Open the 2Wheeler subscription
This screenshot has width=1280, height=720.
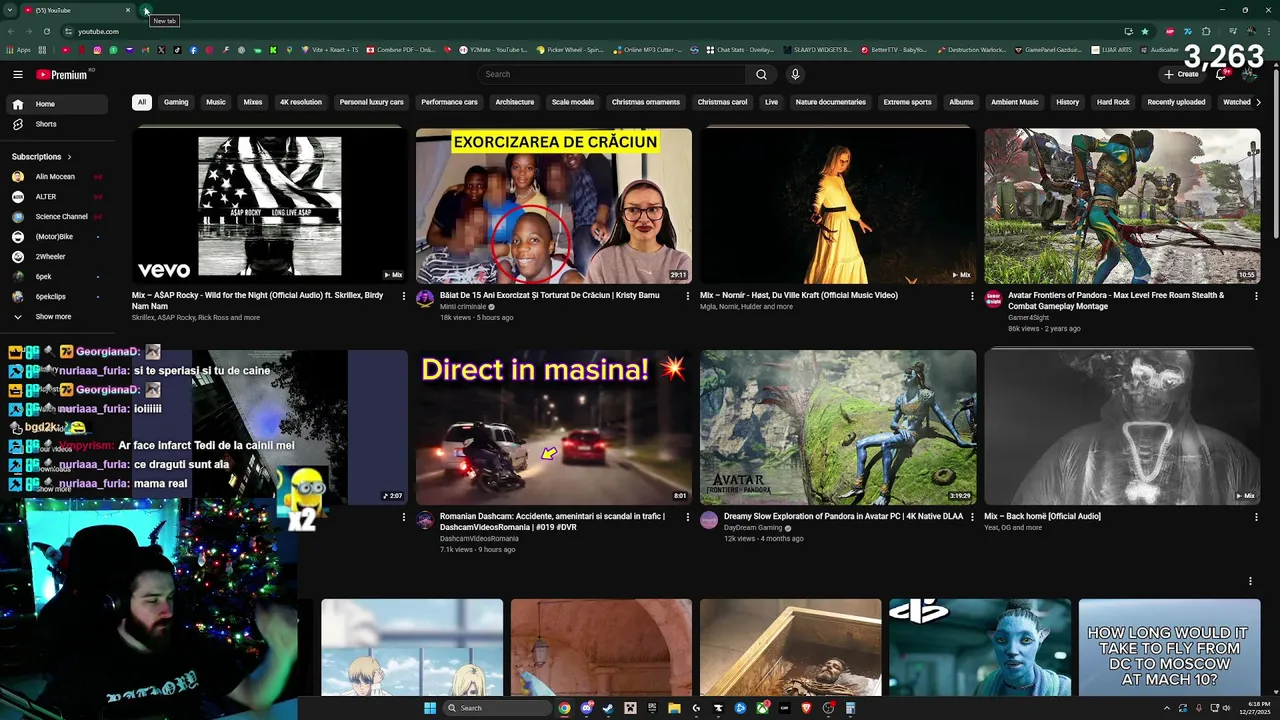pyautogui.click(x=58, y=257)
